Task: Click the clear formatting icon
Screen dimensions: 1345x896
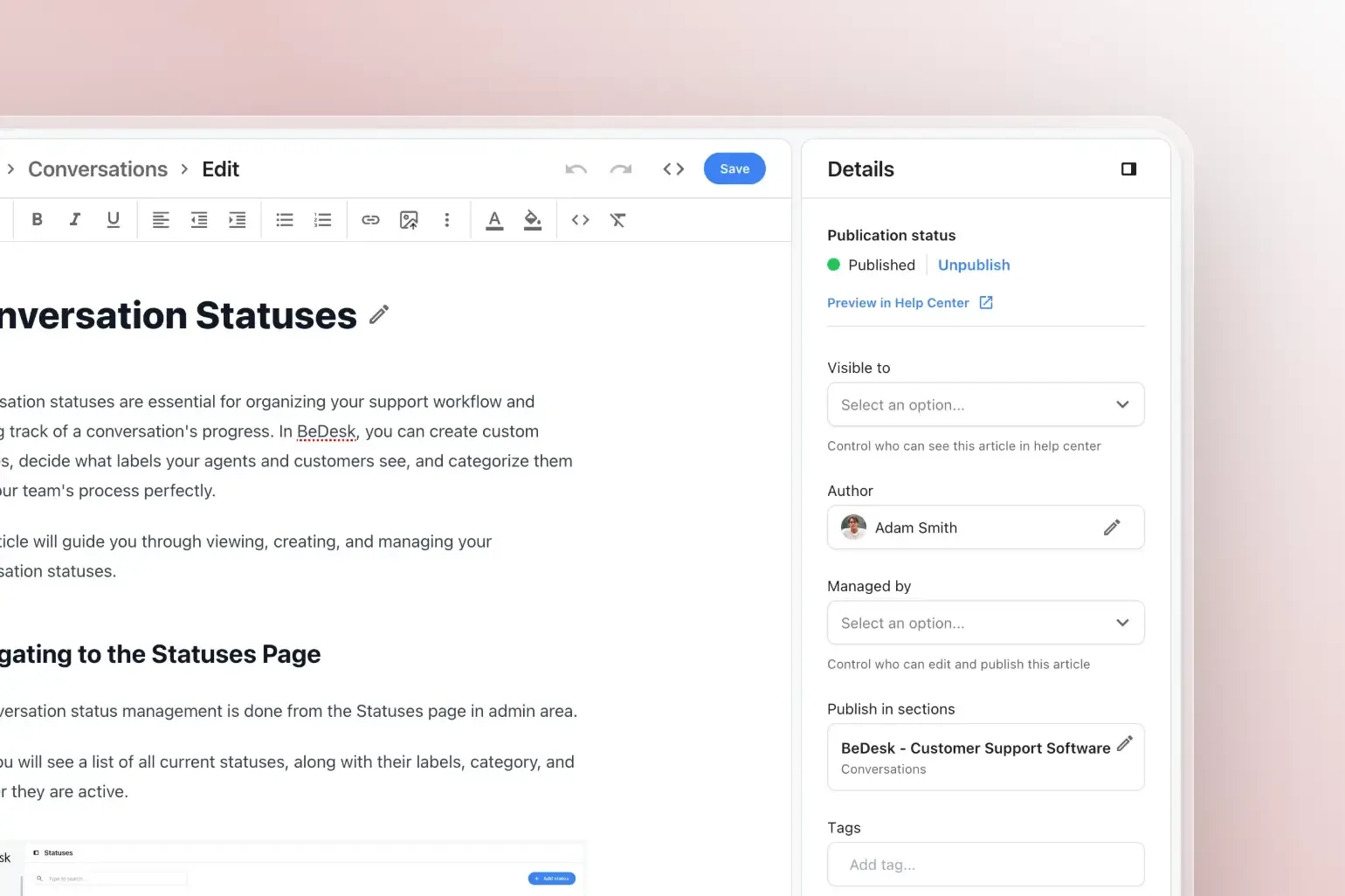Action: coord(618,220)
